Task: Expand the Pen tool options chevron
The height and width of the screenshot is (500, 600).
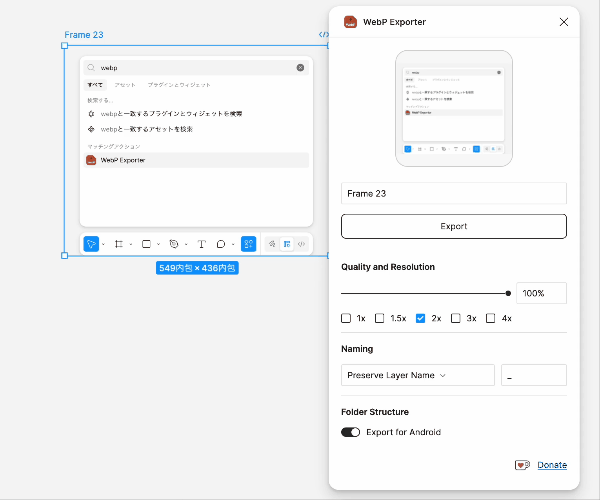Action: [186, 244]
